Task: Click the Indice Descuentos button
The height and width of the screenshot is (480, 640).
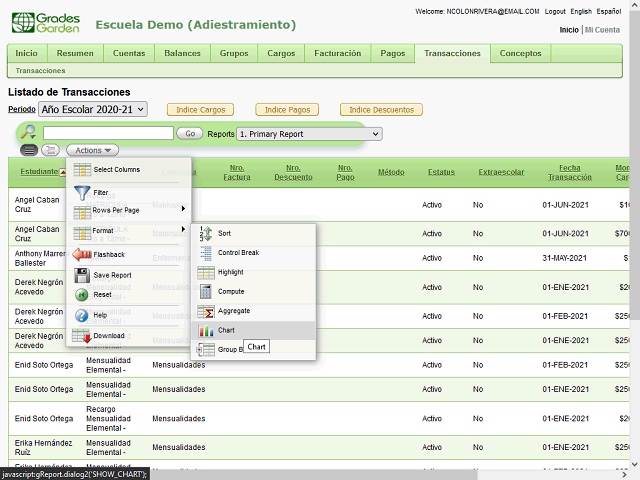Action: [381, 110]
